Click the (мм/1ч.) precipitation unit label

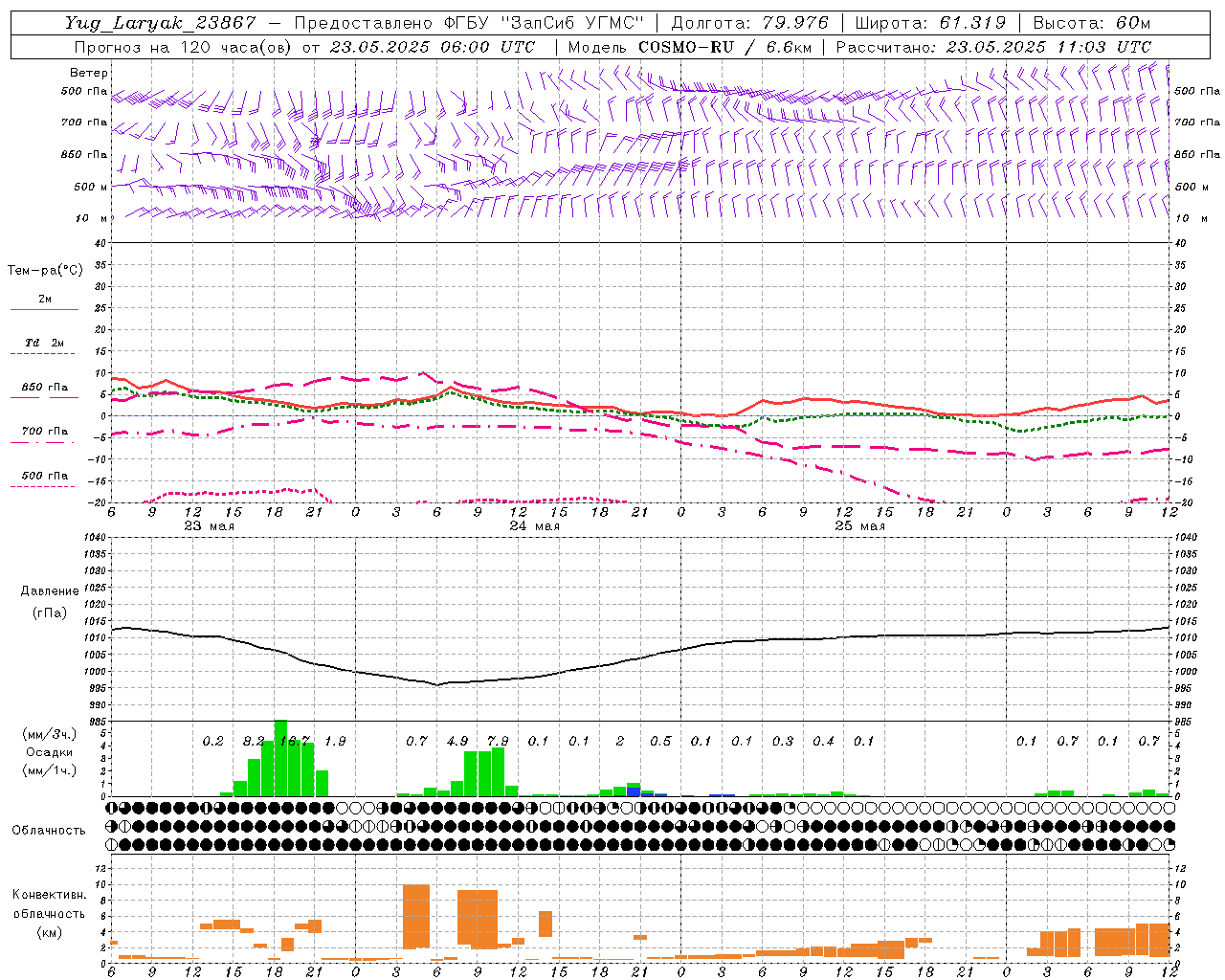click(50, 769)
